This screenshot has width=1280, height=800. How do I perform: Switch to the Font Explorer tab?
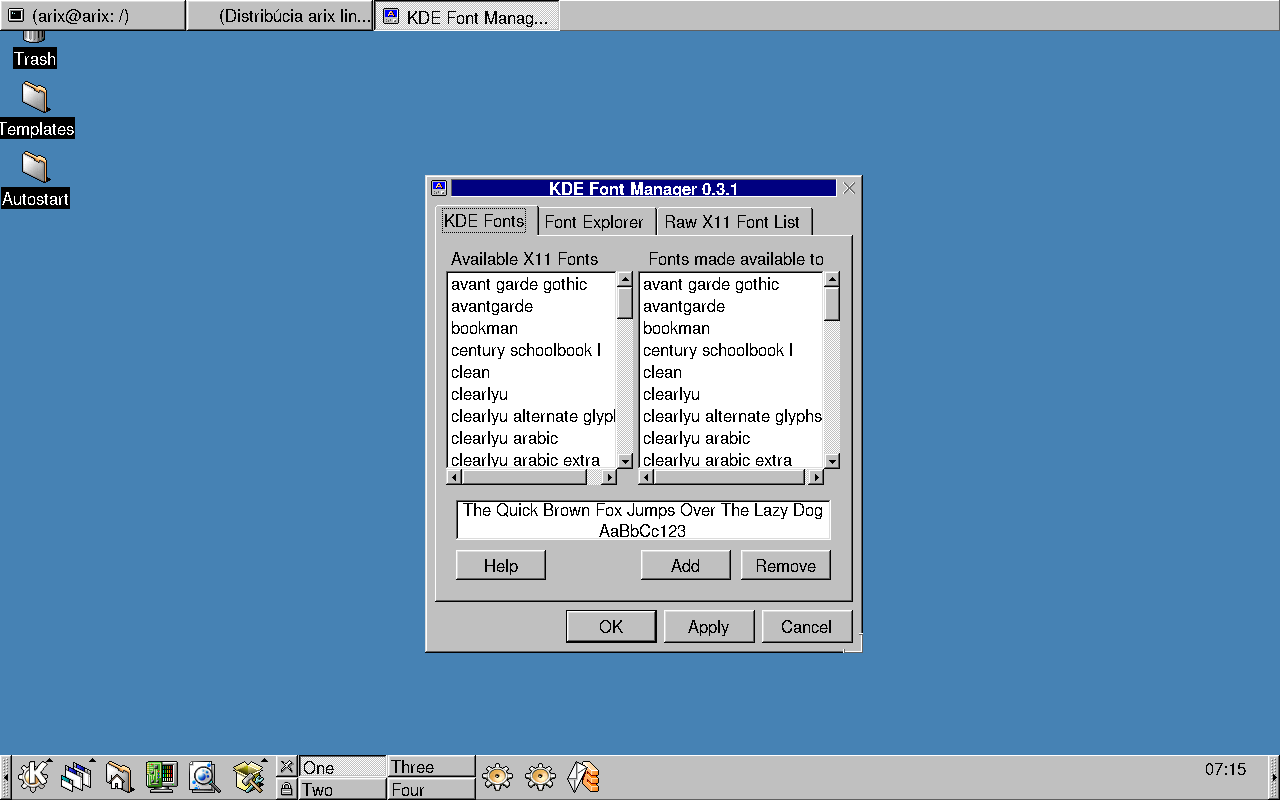(595, 222)
